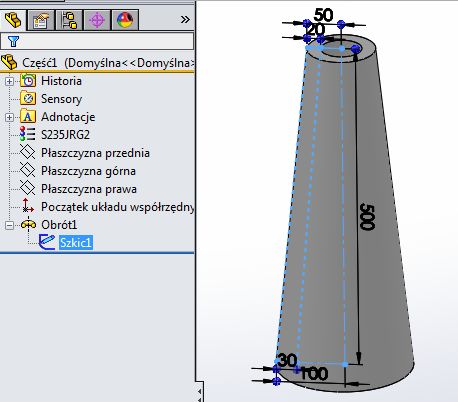Click the 500 height dimension

click(x=367, y=217)
